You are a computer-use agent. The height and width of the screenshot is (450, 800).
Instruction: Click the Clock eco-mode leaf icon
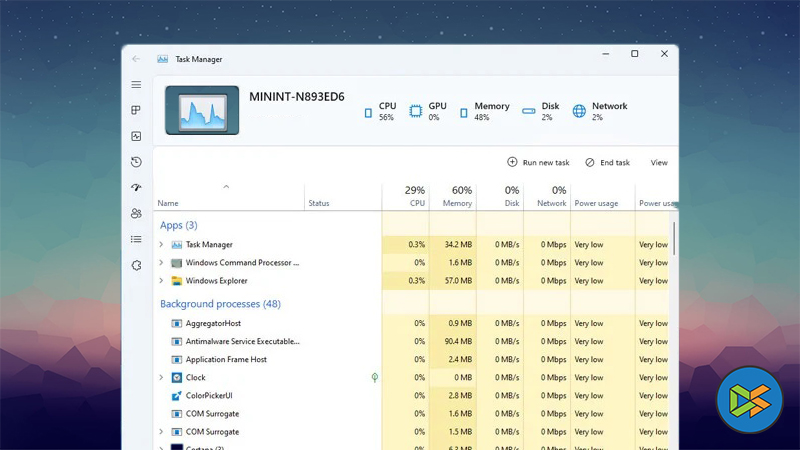click(x=375, y=378)
